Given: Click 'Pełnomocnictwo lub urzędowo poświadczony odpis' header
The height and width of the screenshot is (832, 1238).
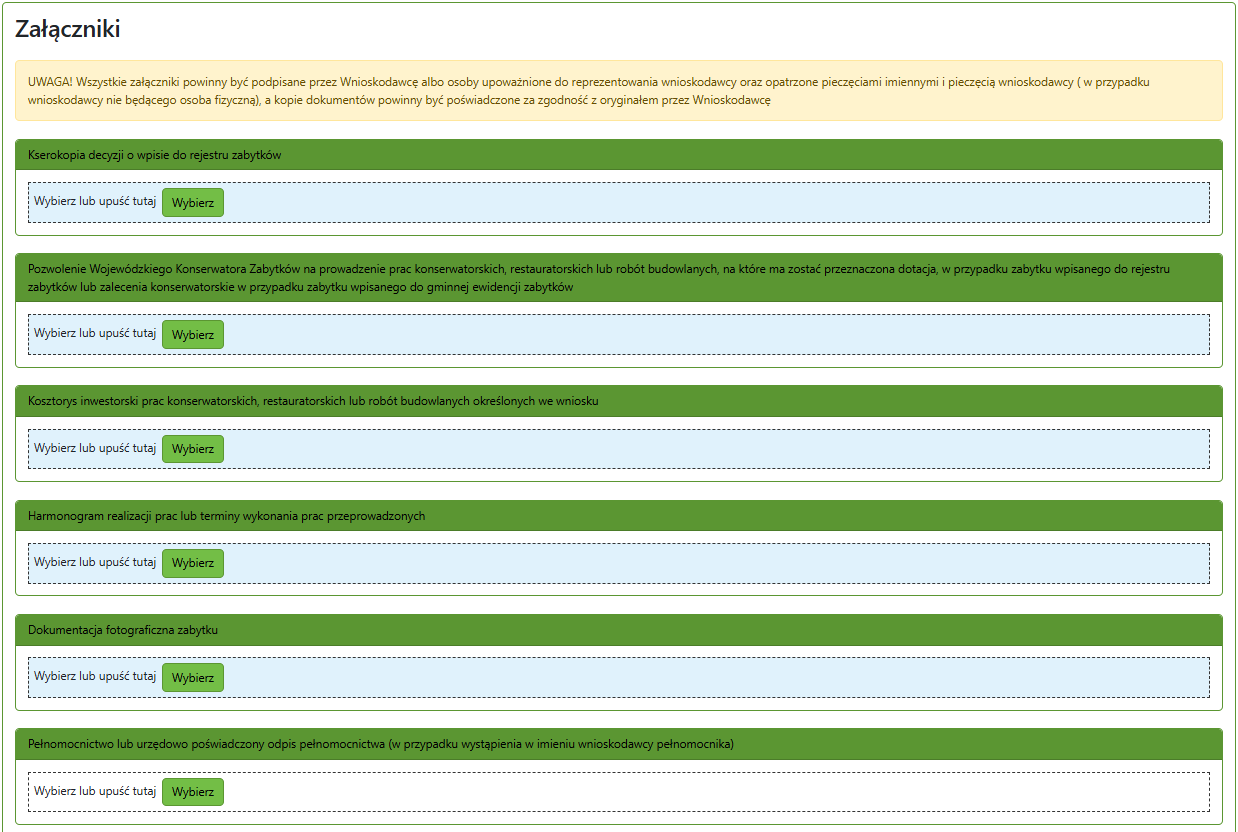Looking at the screenshot, I should coord(380,744).
